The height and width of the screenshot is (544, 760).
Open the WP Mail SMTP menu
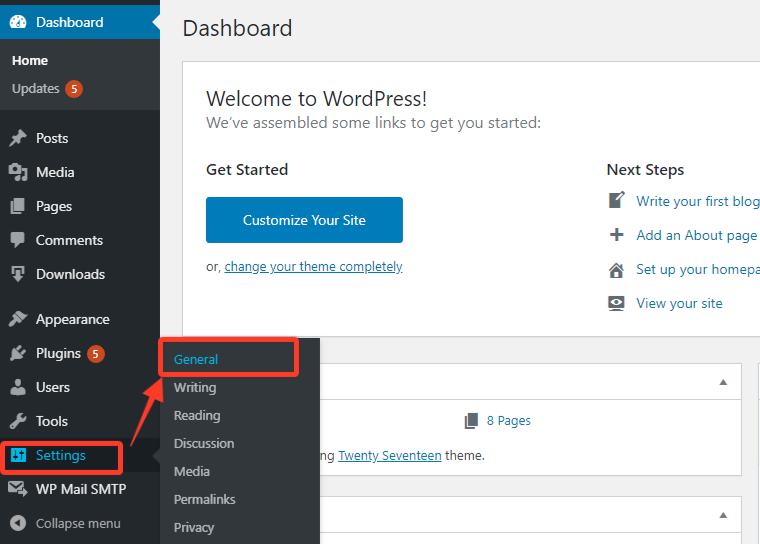click(x=80, y=489)
